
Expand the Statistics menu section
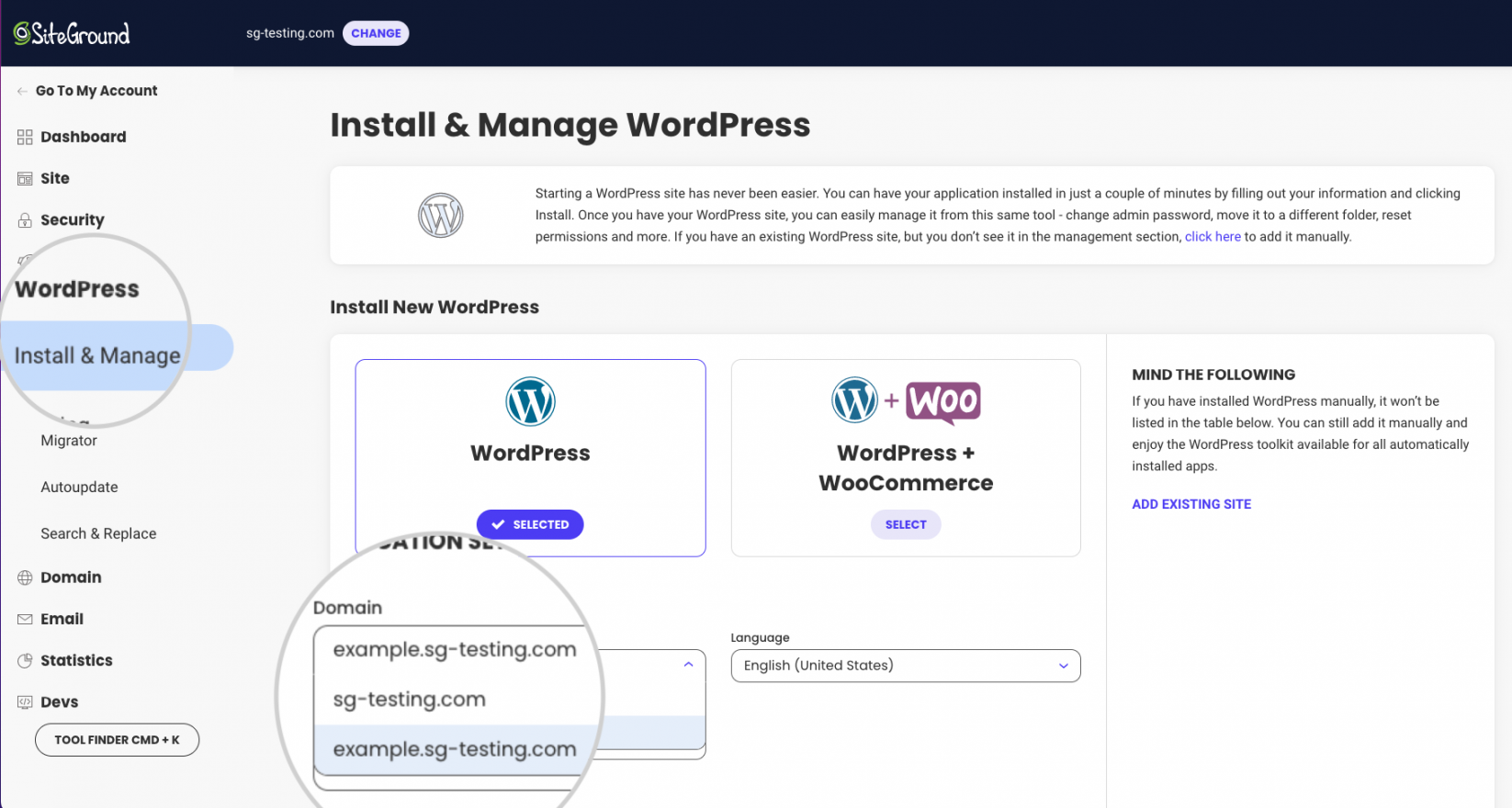76,660
